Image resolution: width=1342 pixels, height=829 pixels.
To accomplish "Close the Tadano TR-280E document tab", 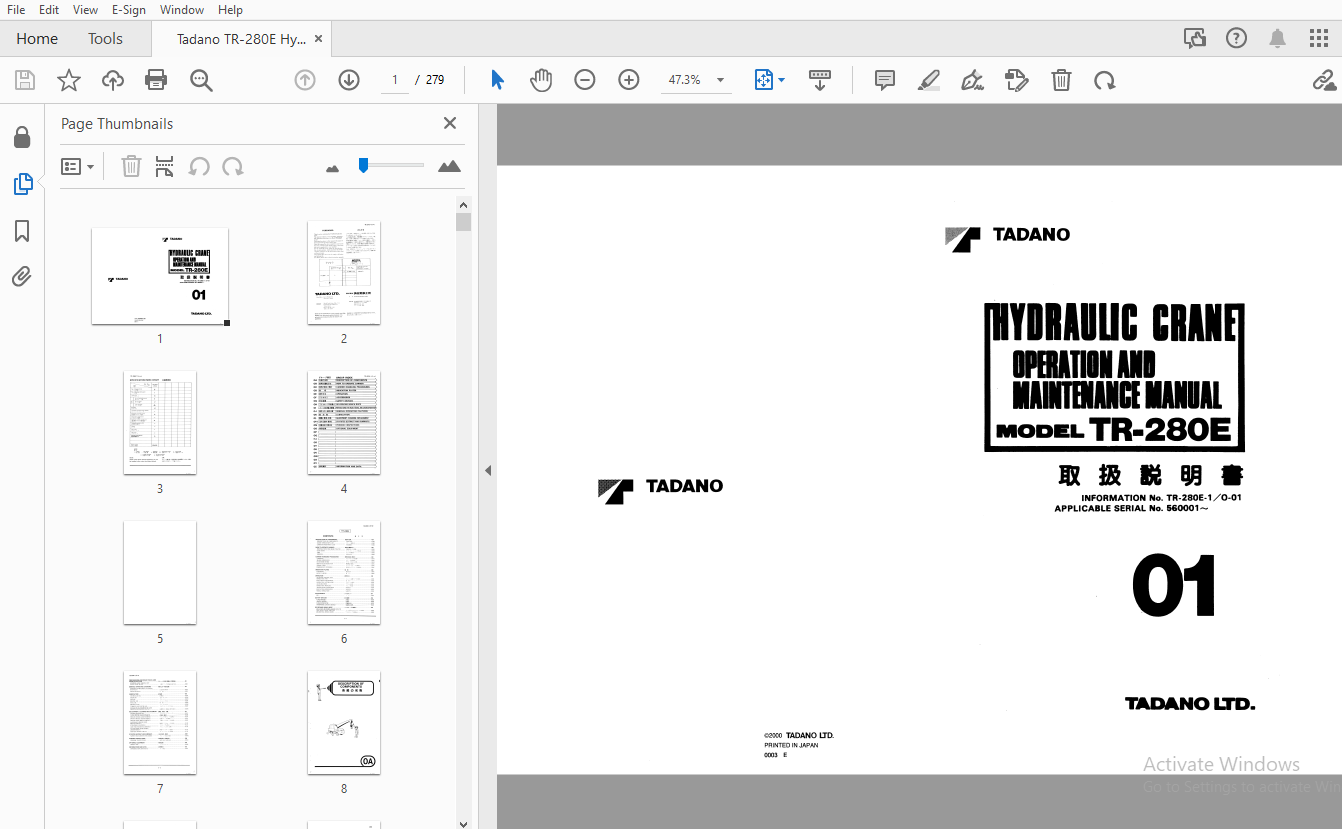I will [x=319, y=39].
